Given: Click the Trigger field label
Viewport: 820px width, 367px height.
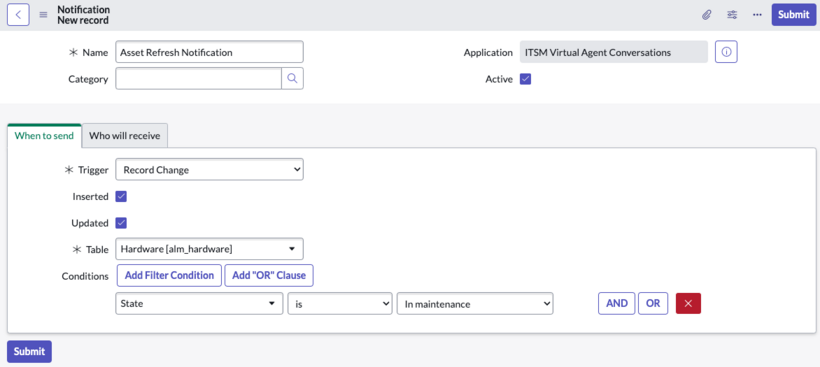Looking at the screenshot, I should pyautogui.click(x=93, y=170).
